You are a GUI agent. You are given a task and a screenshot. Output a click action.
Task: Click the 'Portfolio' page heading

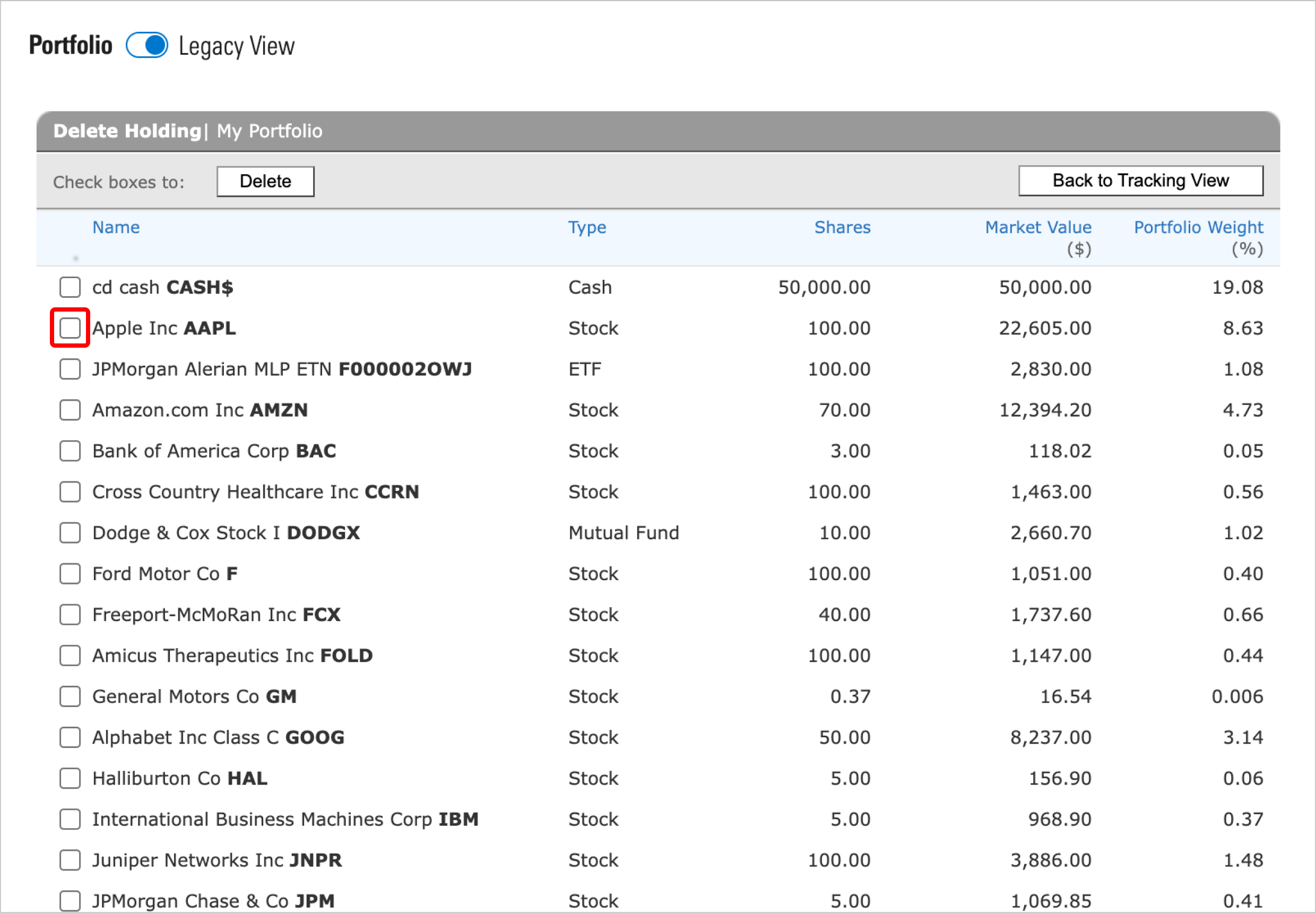tap(71, 45)
